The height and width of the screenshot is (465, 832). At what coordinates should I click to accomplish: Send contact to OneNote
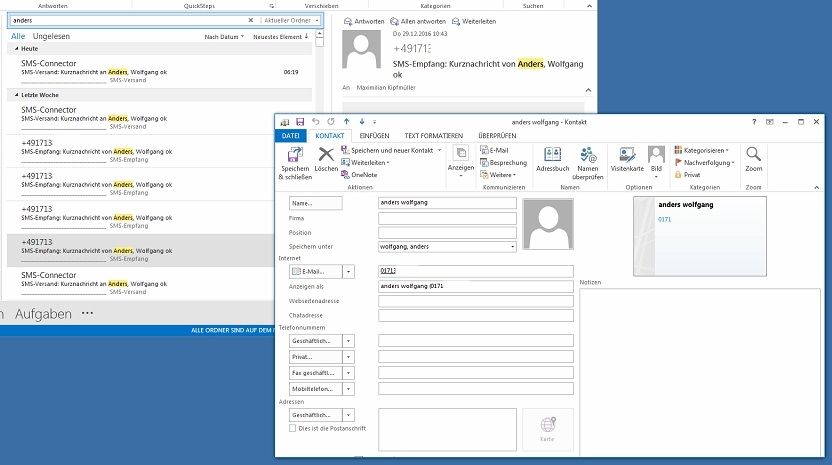(x=363, y=175)
